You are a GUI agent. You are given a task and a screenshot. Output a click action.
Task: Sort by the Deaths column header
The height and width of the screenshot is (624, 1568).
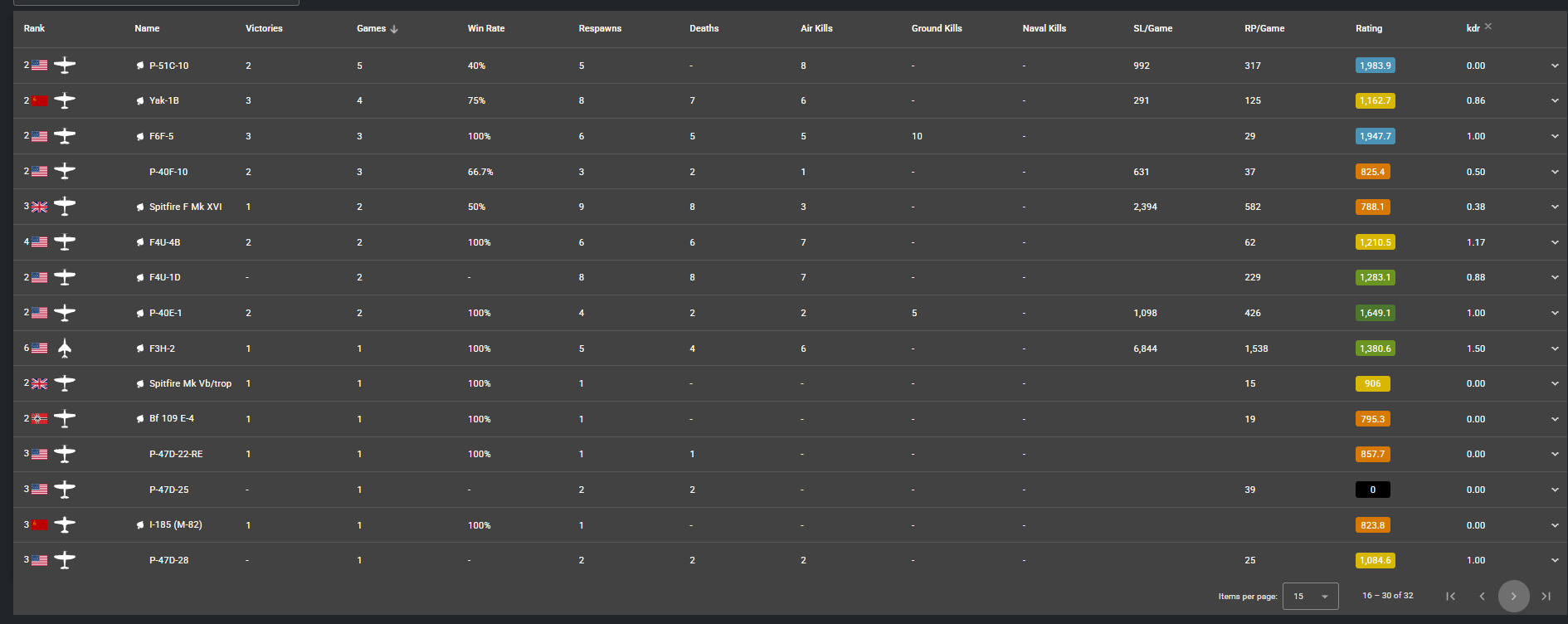point(704,28)
